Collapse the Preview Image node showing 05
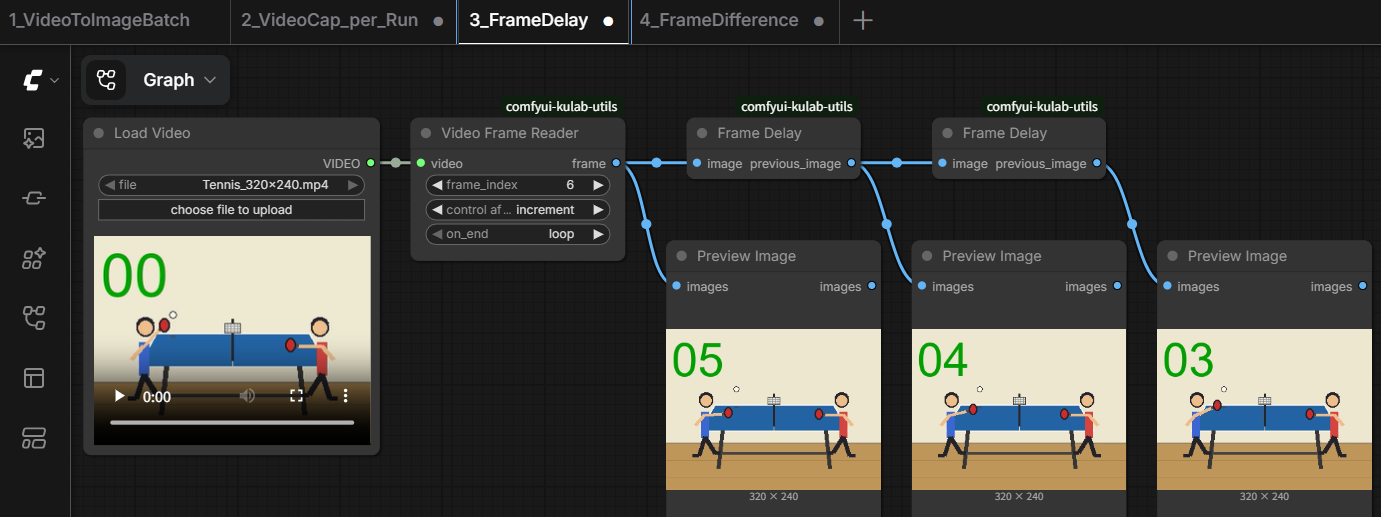 coord(682,256)
